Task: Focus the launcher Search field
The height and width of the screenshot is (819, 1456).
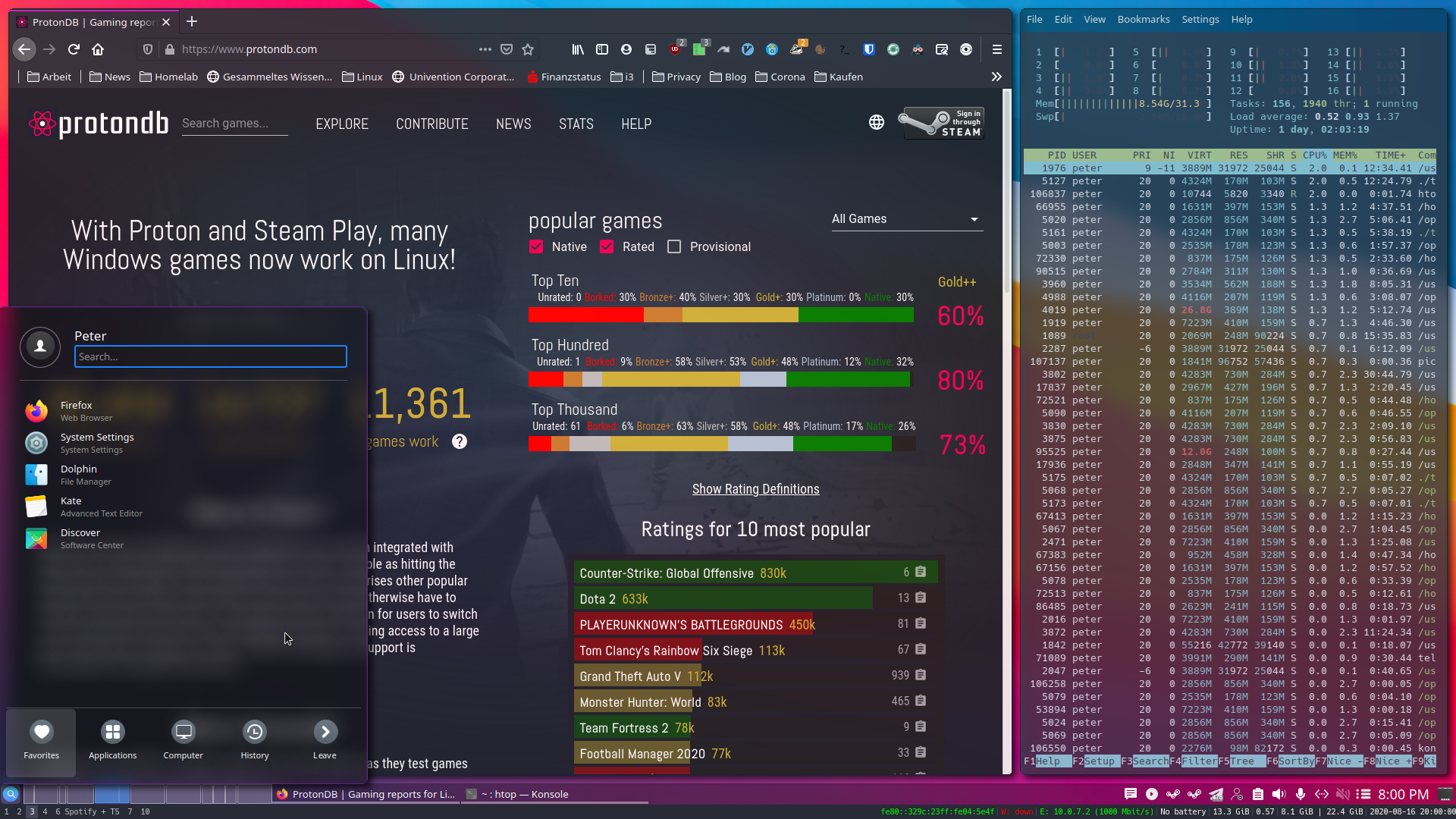Action: click(x=210, y=356)
